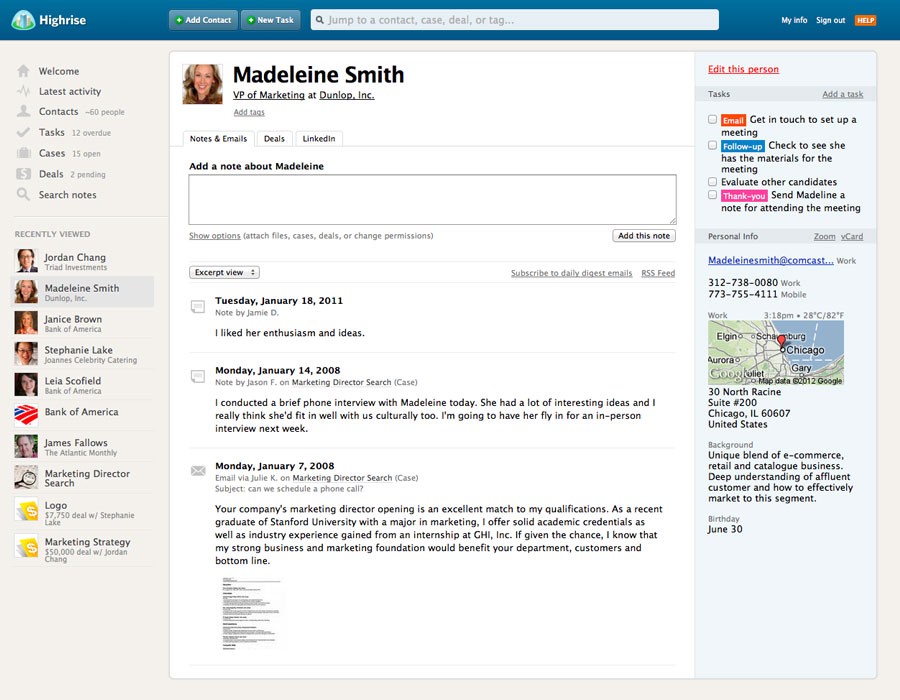Screen dimensions: 900x700
Task: Click the Add a note text area
Action: tap(432, 199)
